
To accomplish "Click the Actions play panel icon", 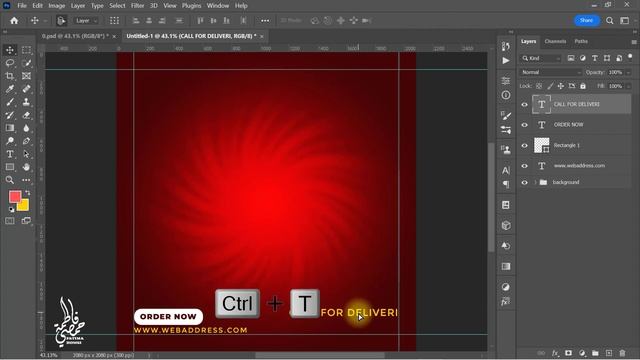I will (x=506, y=60).
